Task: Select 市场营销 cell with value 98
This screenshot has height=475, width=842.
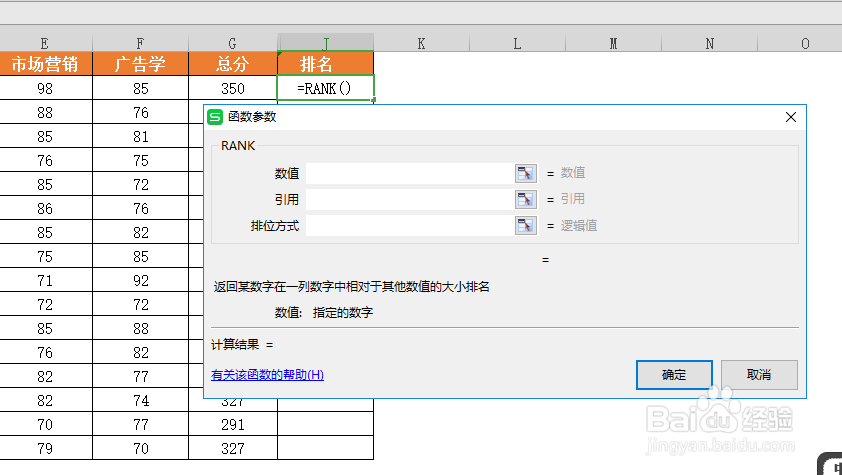Action: click(46, 88)
